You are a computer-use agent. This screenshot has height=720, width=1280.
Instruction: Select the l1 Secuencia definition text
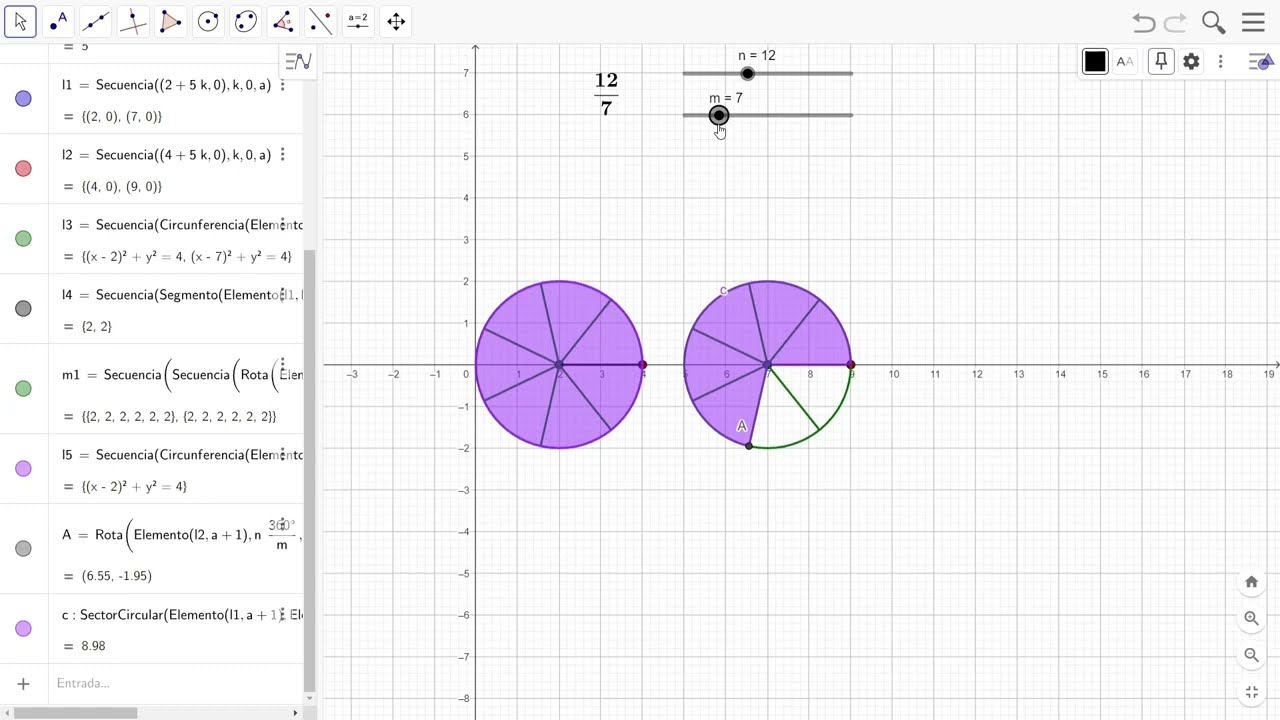pos(167,85)
